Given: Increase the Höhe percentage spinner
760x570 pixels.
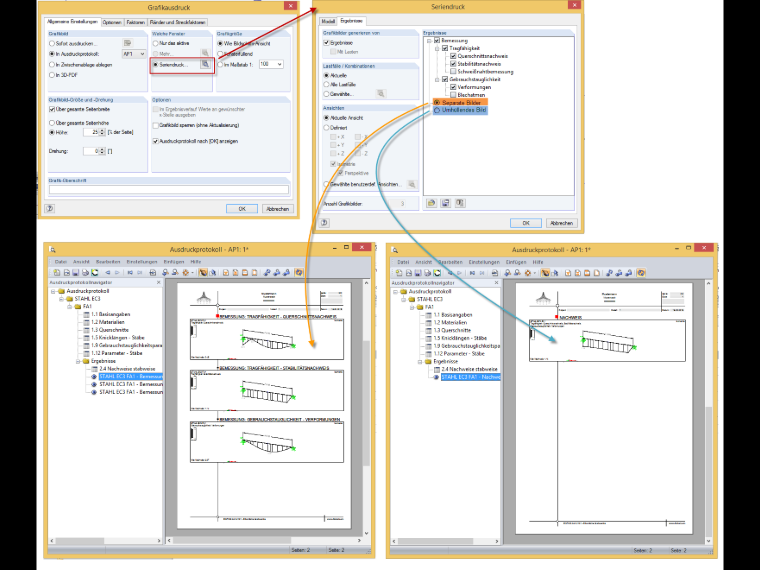Looking at the screenshot, I should pyautogui.click(x=102, y=130).
